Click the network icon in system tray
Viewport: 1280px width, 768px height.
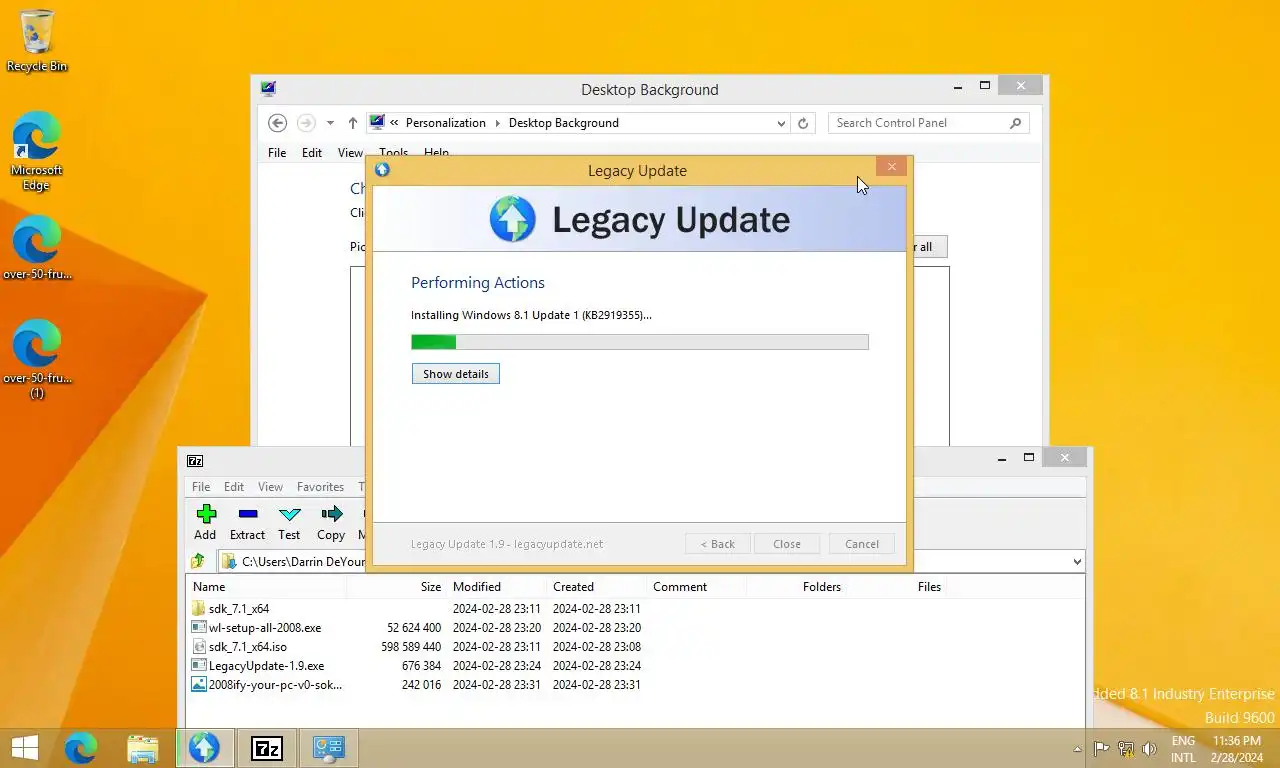click(x=1126, y=748)
